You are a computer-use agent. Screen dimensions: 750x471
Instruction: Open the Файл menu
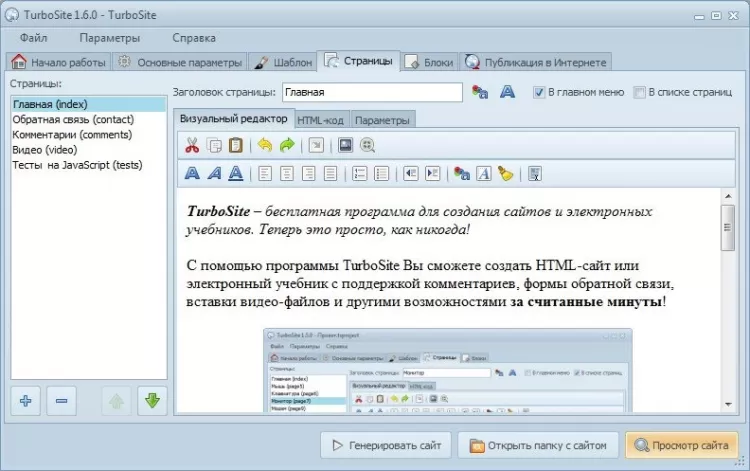click(33, 38)
